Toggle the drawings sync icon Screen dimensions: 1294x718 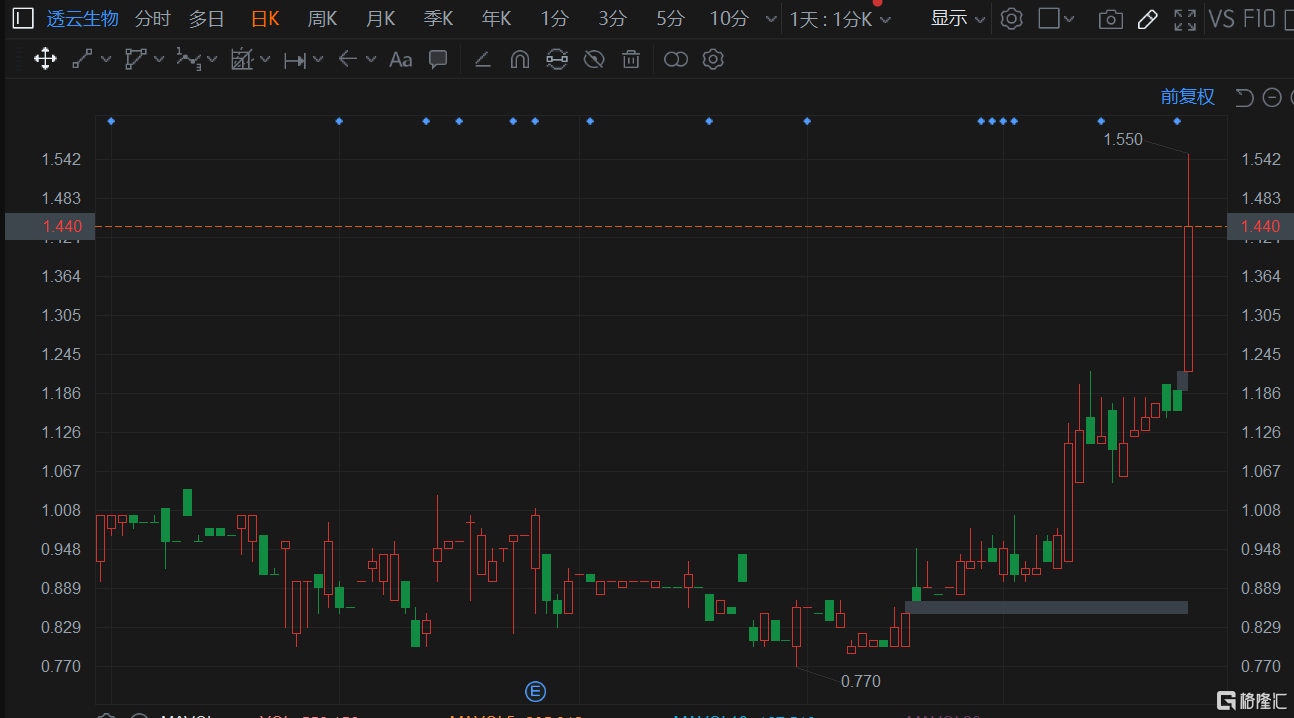click(557, 59)
